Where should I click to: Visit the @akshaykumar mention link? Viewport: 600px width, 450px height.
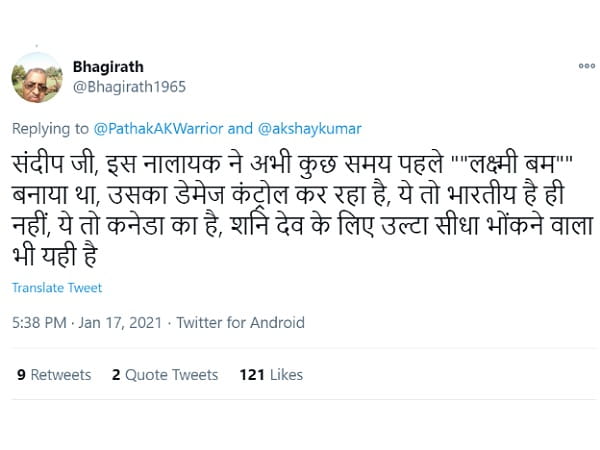tap(310, 129)
